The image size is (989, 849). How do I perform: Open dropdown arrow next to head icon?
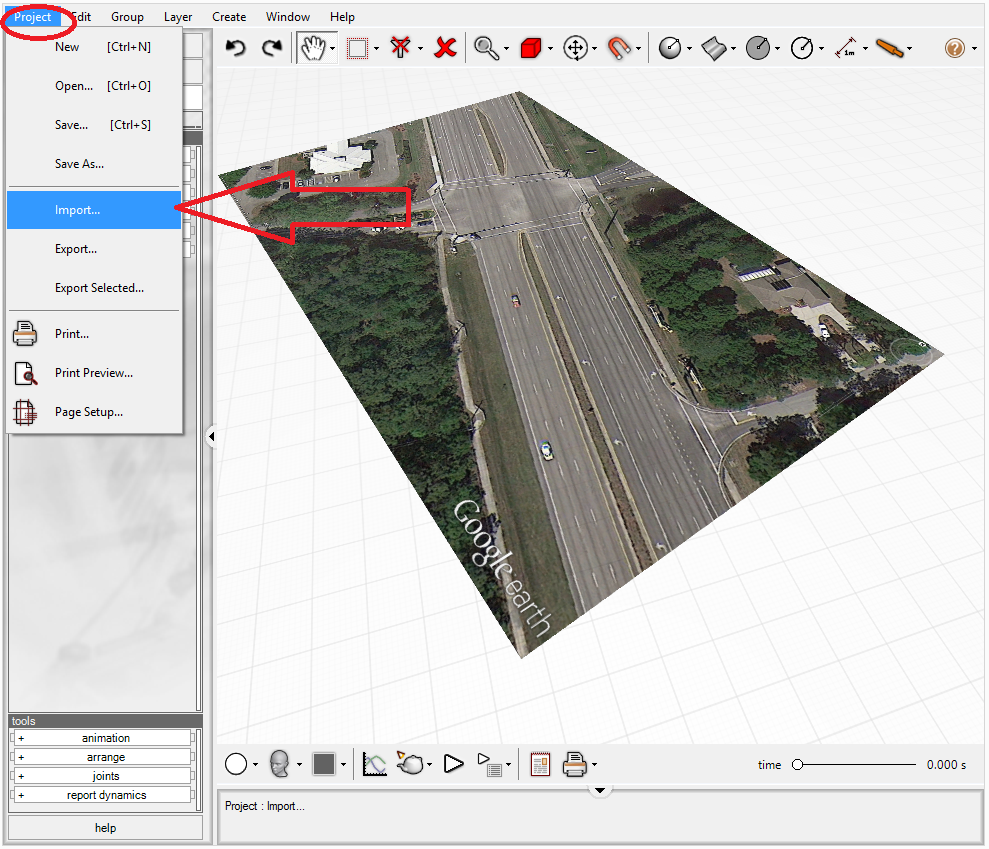[299, 764]
